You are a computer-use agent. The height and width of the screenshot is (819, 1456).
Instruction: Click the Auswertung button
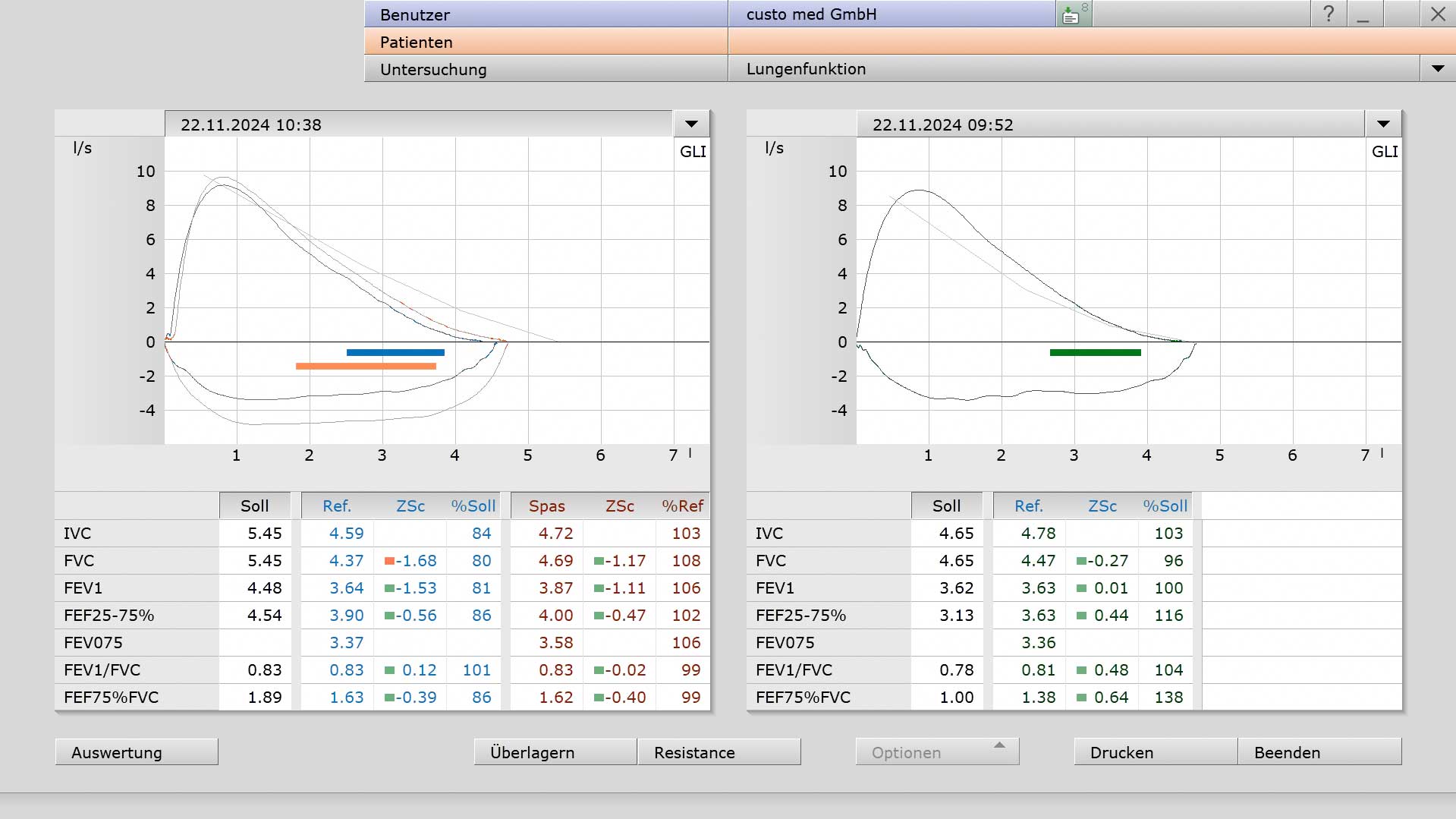137,751
